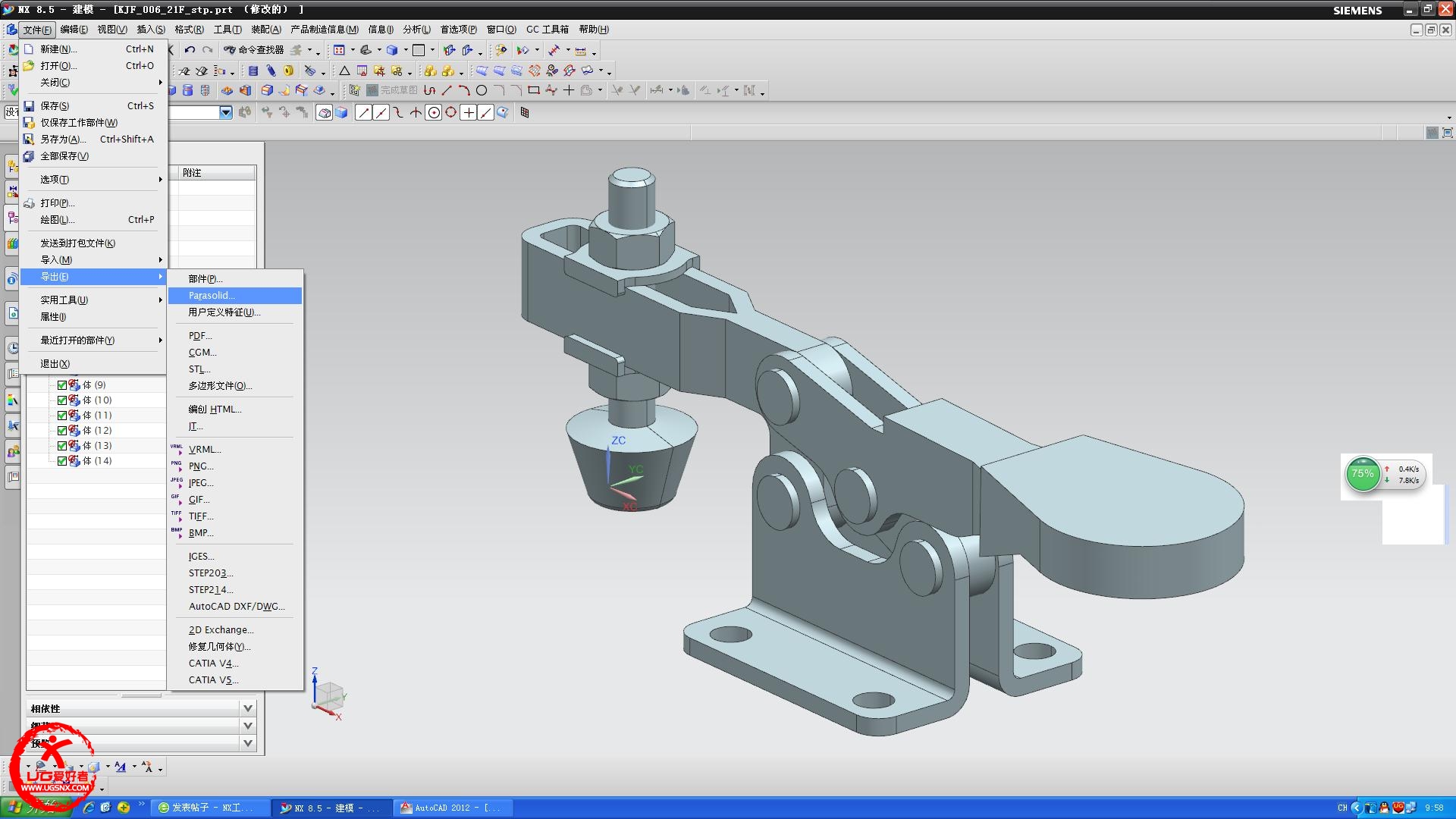Open the 编辑 menu in menu bar
1456x819 pixels.
coord(74,30)
